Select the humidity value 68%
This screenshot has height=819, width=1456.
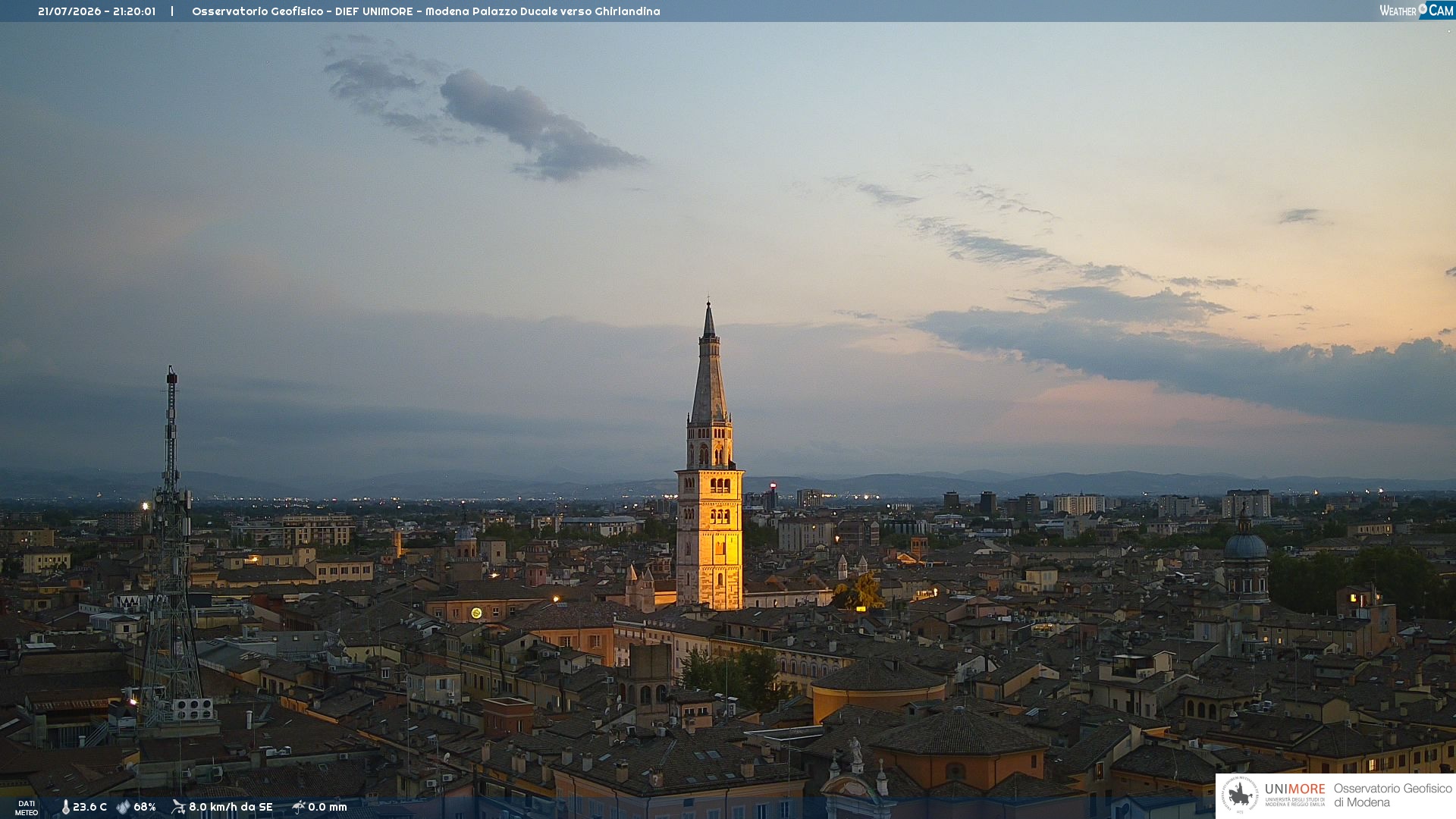click(145, 808)
